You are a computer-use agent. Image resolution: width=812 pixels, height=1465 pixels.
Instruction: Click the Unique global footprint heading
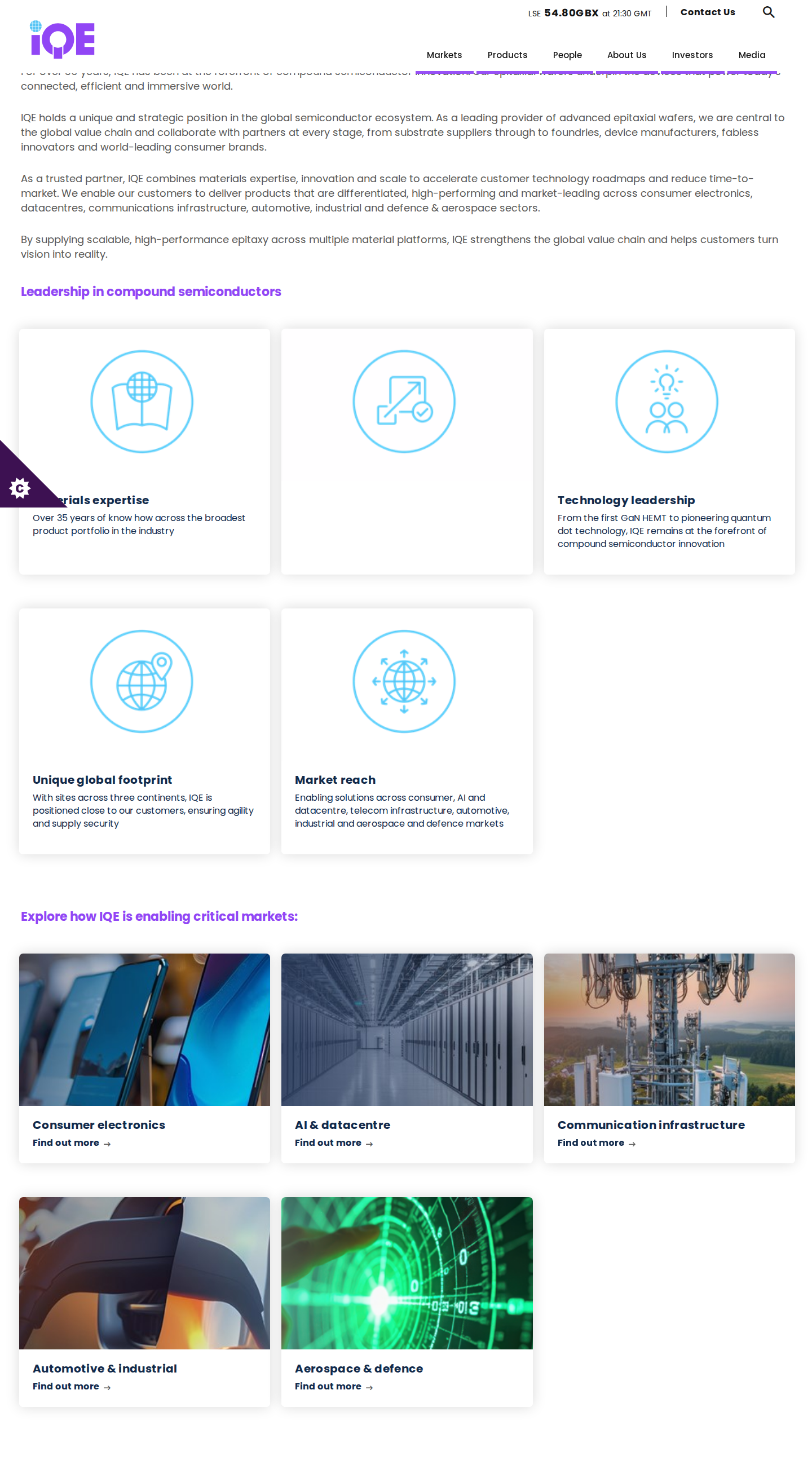click(103, 780)
